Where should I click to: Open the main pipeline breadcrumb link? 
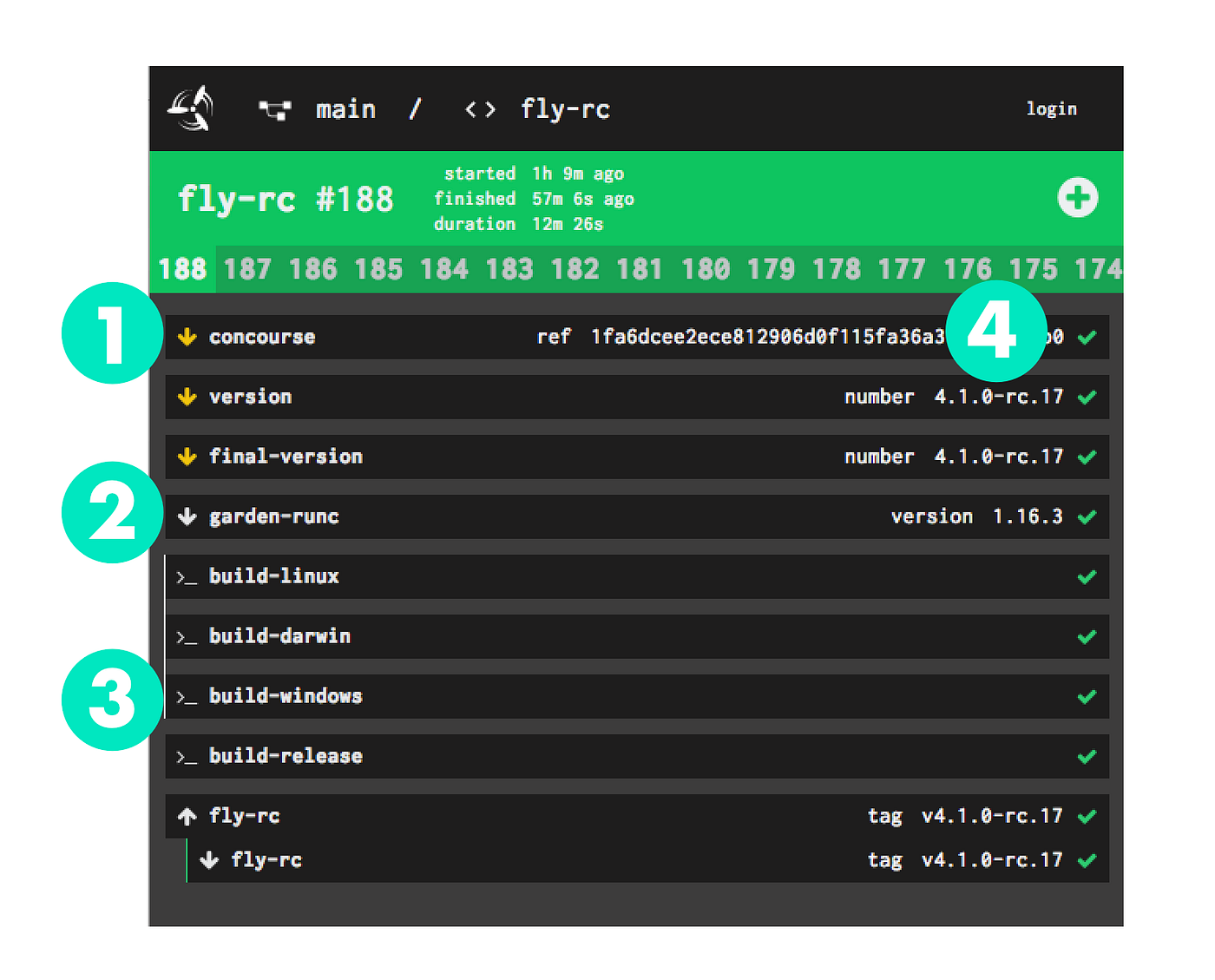click(345, 109)
